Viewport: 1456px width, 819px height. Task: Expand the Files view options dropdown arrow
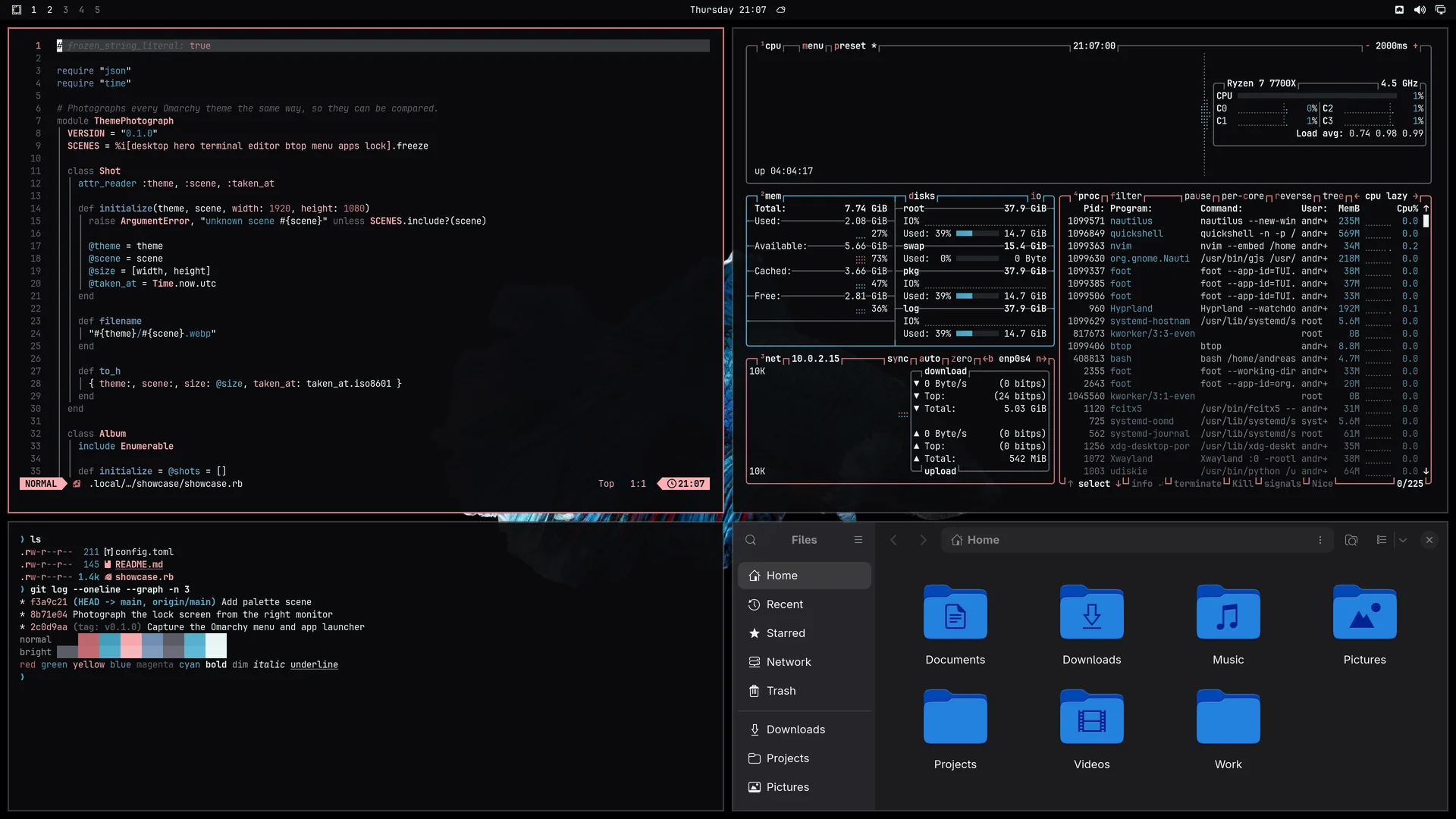[x=1403, y=540]
